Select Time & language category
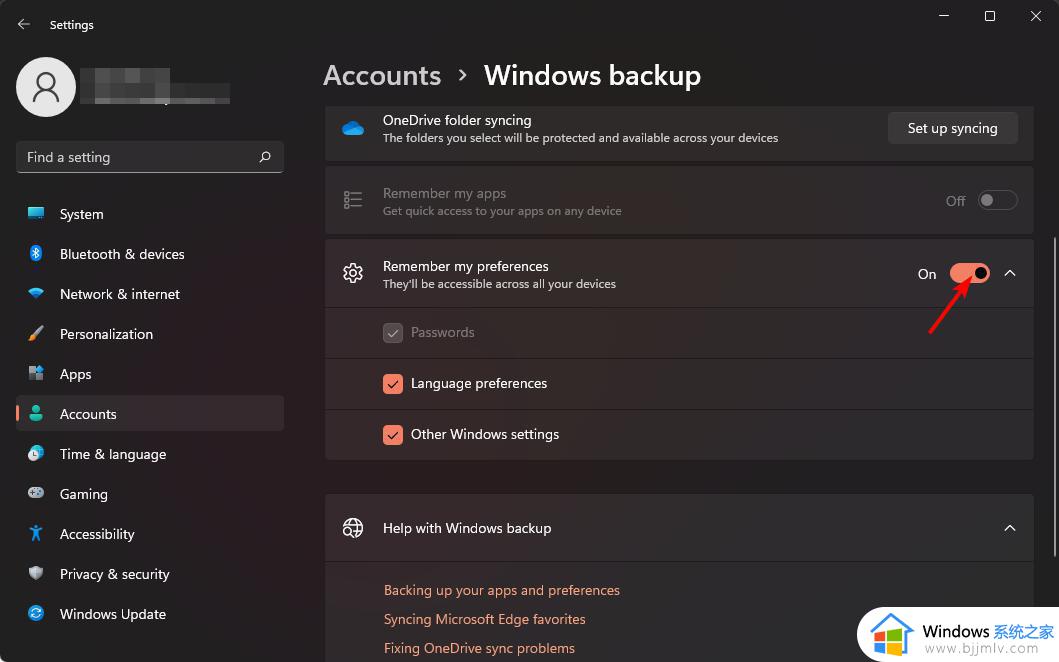 click(x=150, y=453)
